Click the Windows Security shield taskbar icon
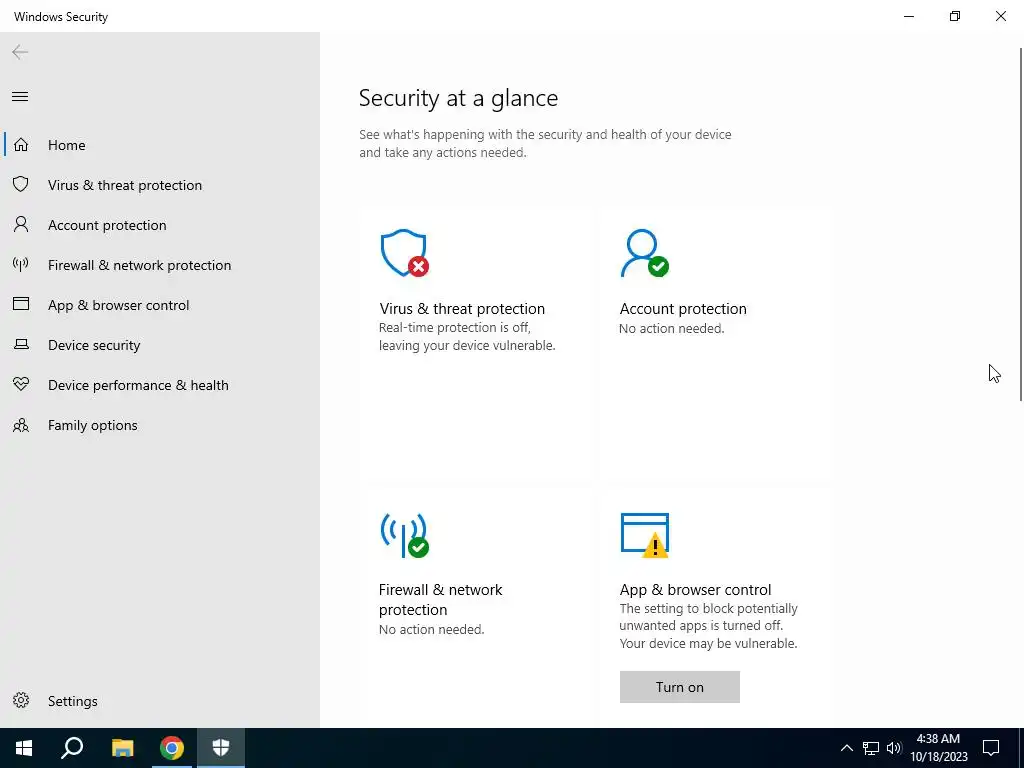This screenshot has width=1024, height=768. [x=221, y=748]
